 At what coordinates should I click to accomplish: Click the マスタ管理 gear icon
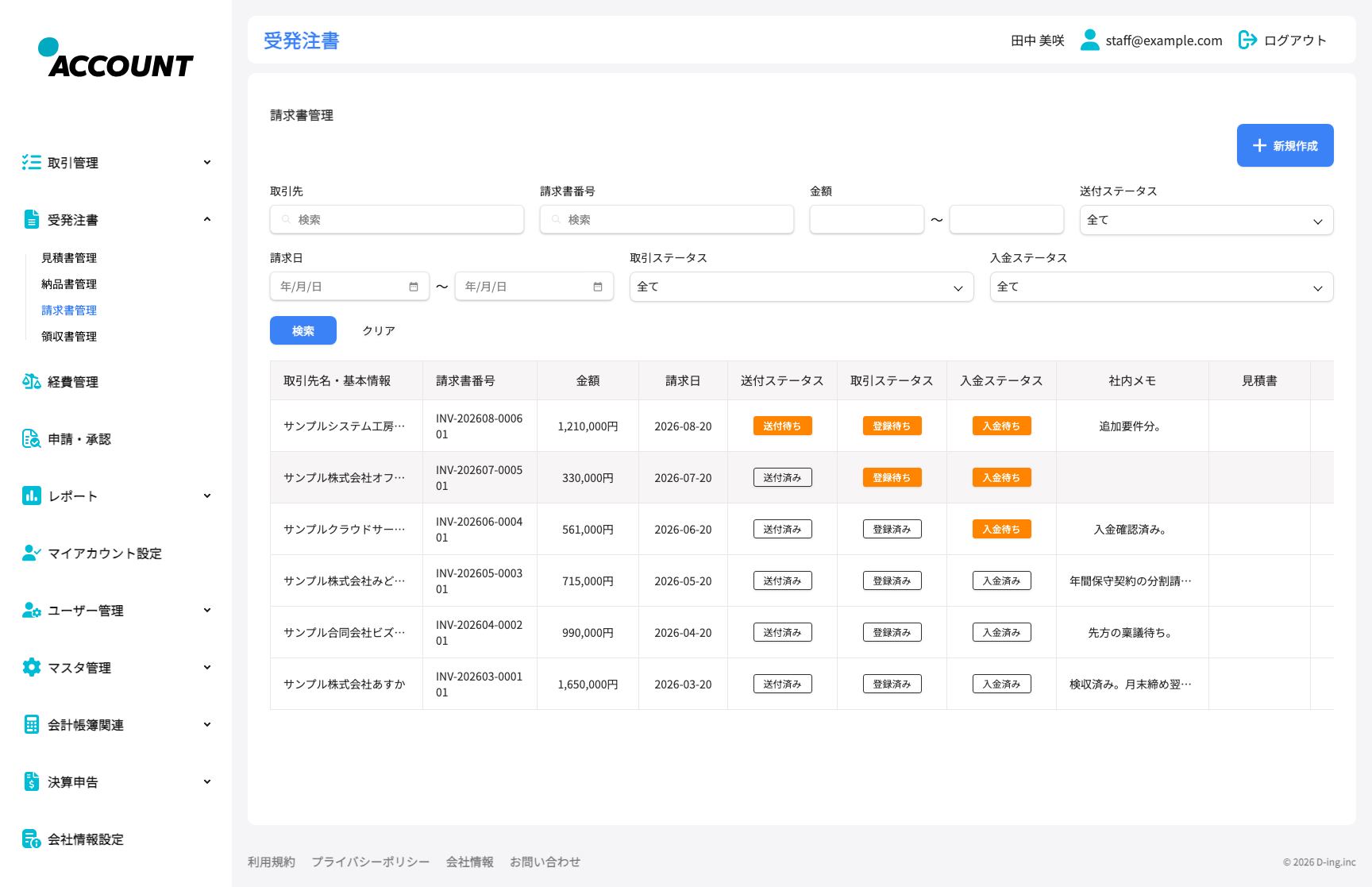(x=32, y=668)
